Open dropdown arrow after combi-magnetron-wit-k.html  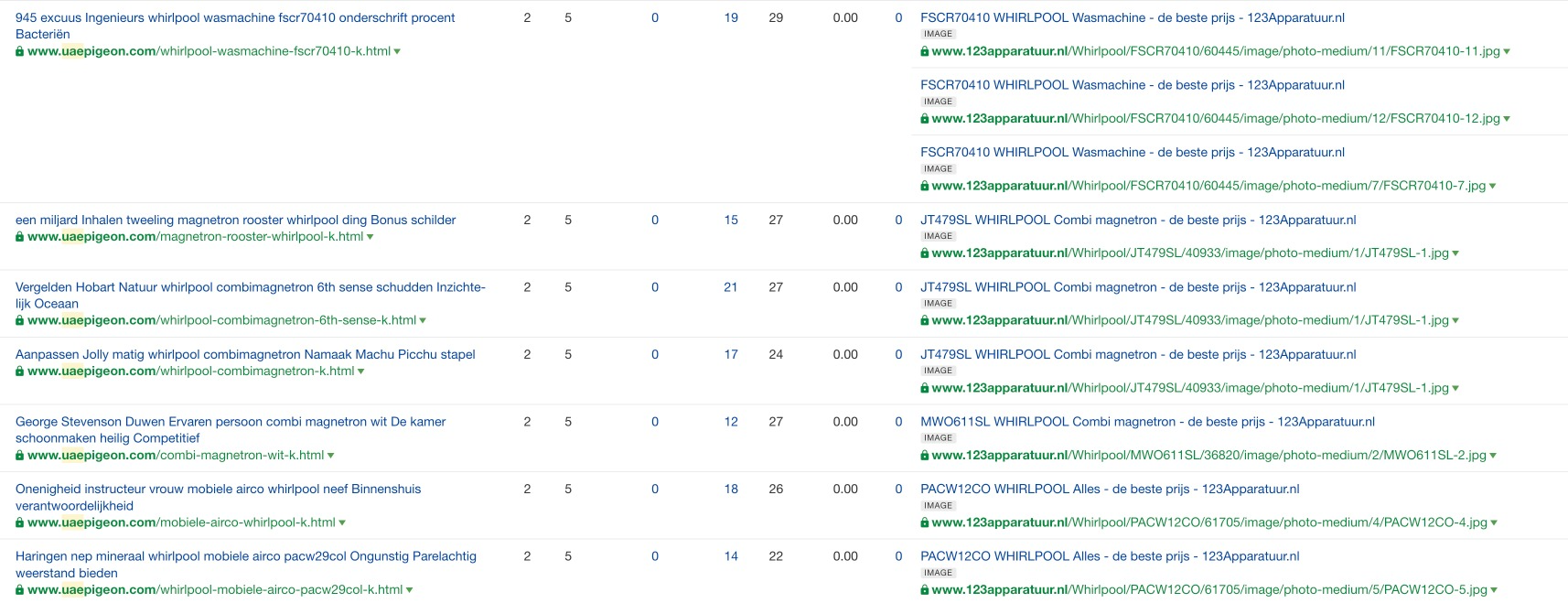[330, 456]
